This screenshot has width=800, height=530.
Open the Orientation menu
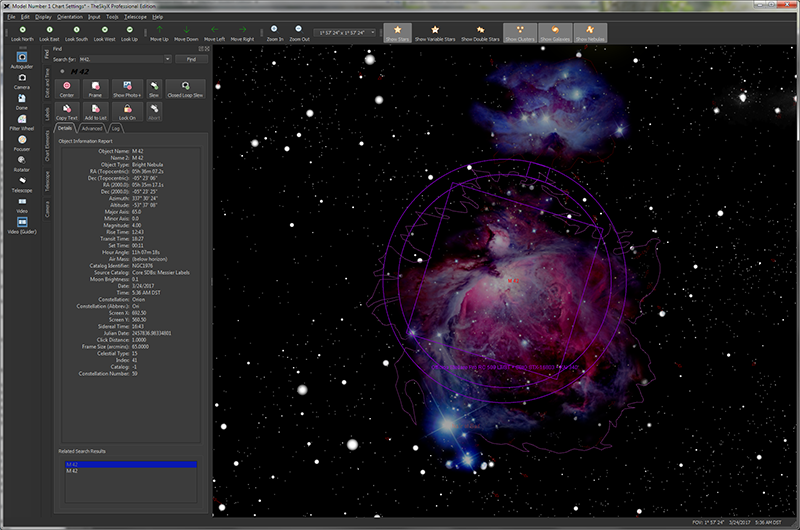pyautogui.click(x=70, y=17)
